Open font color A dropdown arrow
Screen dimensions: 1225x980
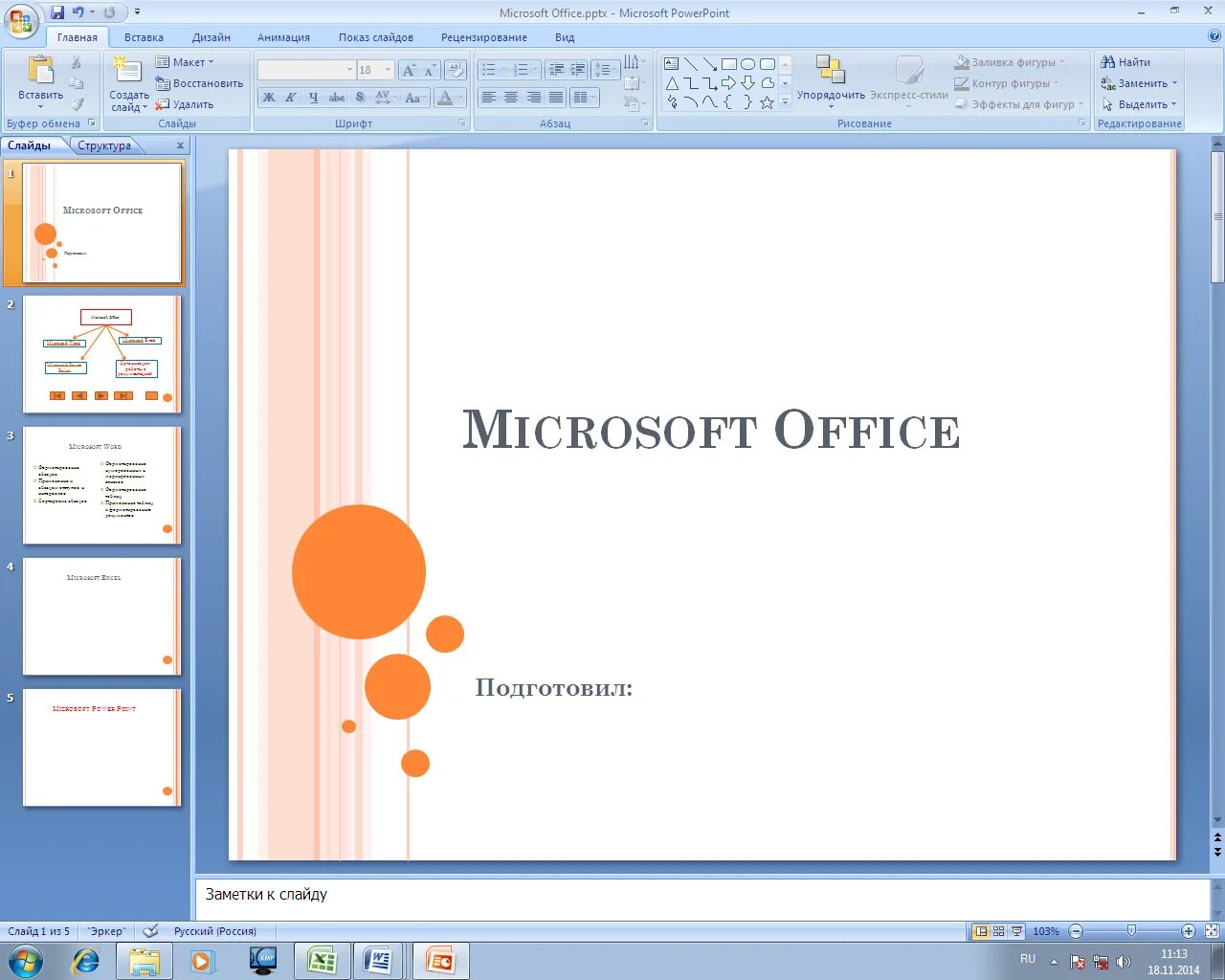pos(461,98)
